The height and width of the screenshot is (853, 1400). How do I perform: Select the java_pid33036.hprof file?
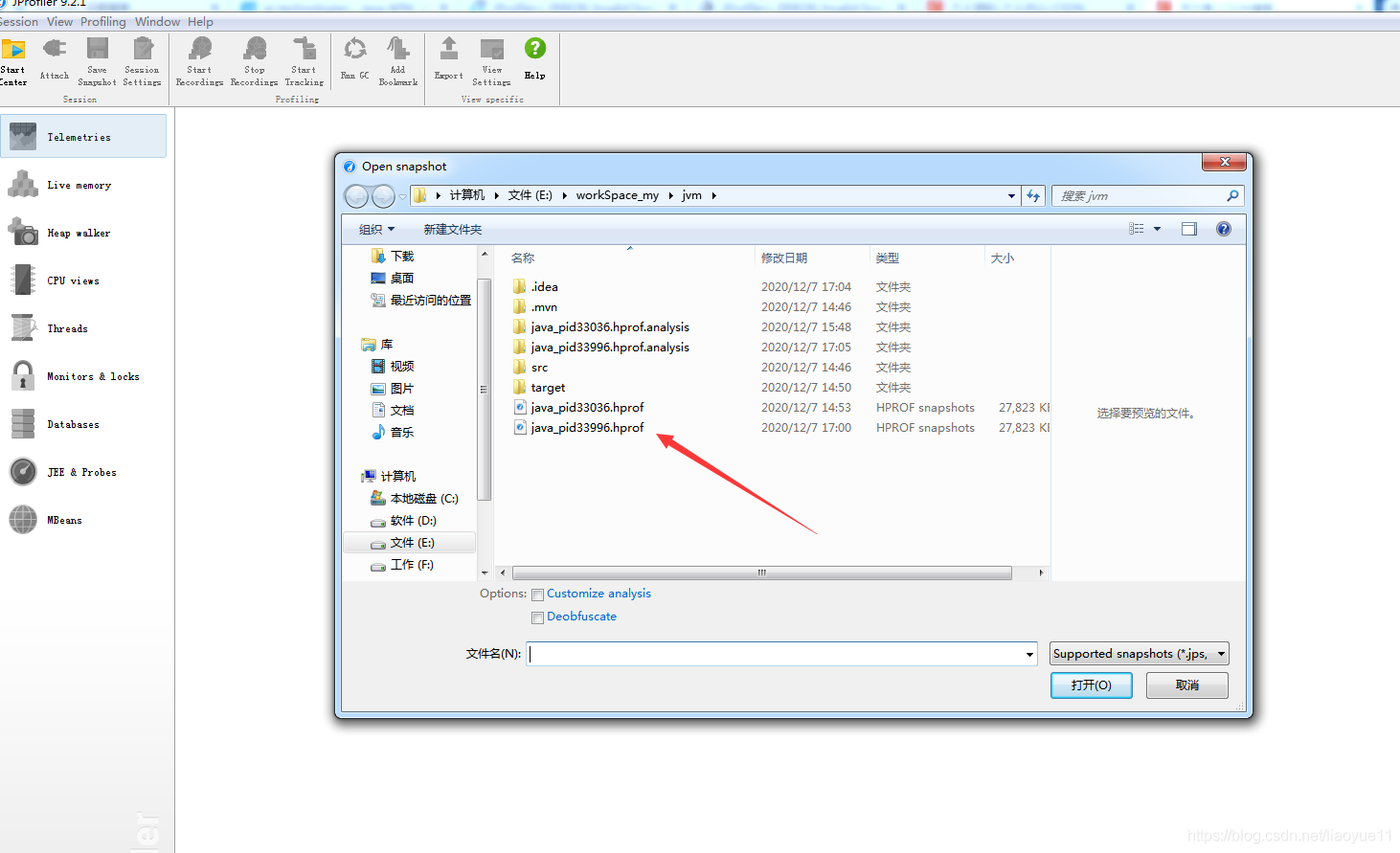click(587, 408)
